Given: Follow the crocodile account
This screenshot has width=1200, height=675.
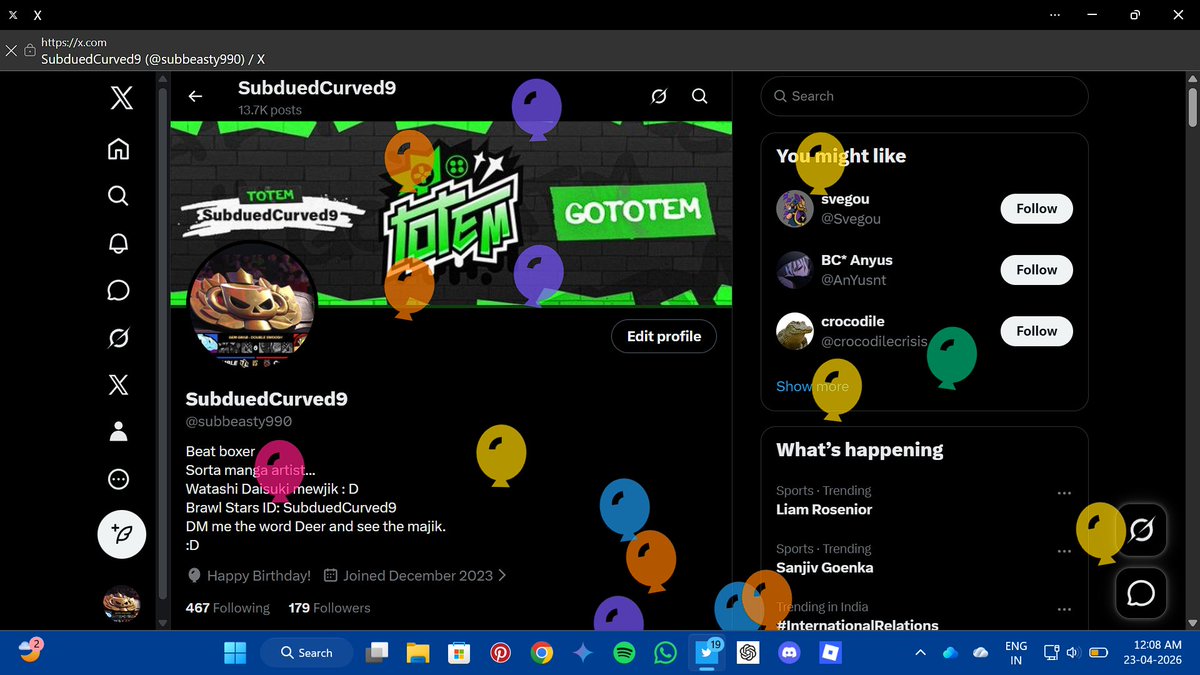Looking at the screenshot, I should (x=1037, y=331).
